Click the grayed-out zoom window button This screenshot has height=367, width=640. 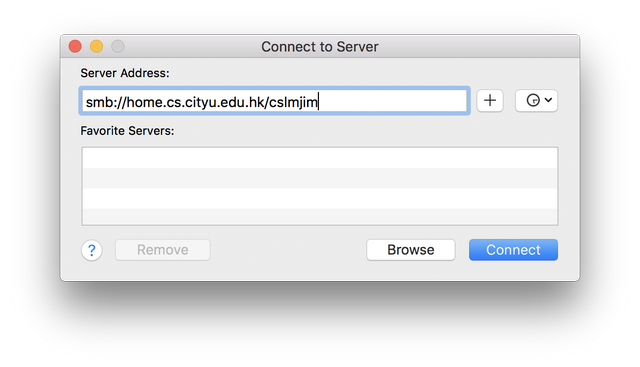click(x=118, y=46)
